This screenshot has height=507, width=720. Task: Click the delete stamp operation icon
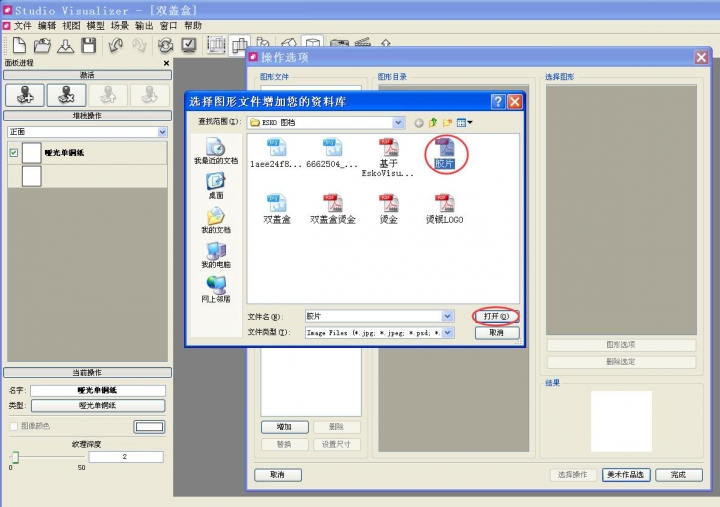pos(65,94)
